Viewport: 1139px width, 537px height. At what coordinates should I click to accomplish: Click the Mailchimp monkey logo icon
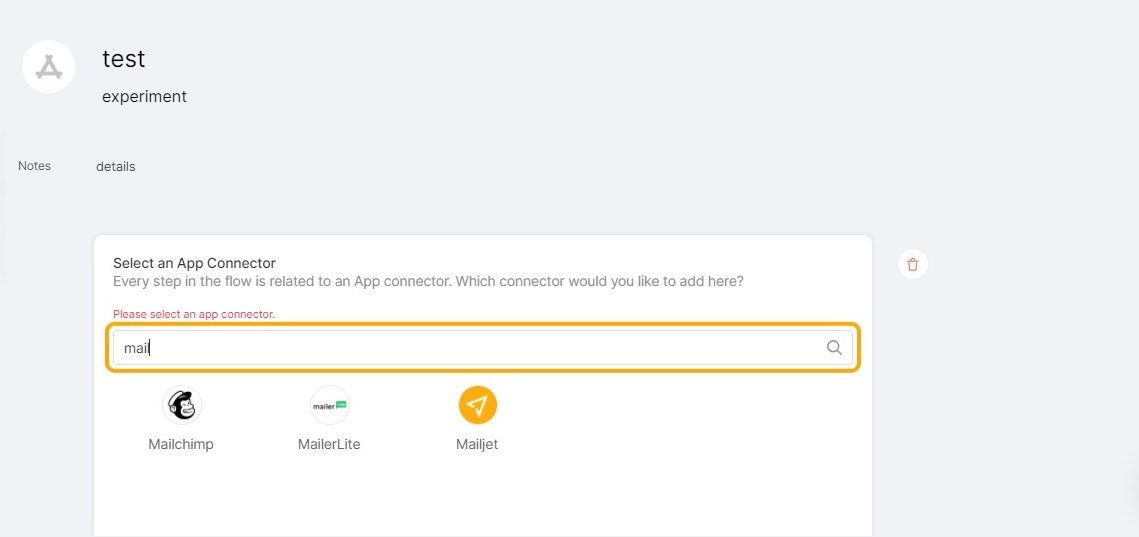pos(182,405)
